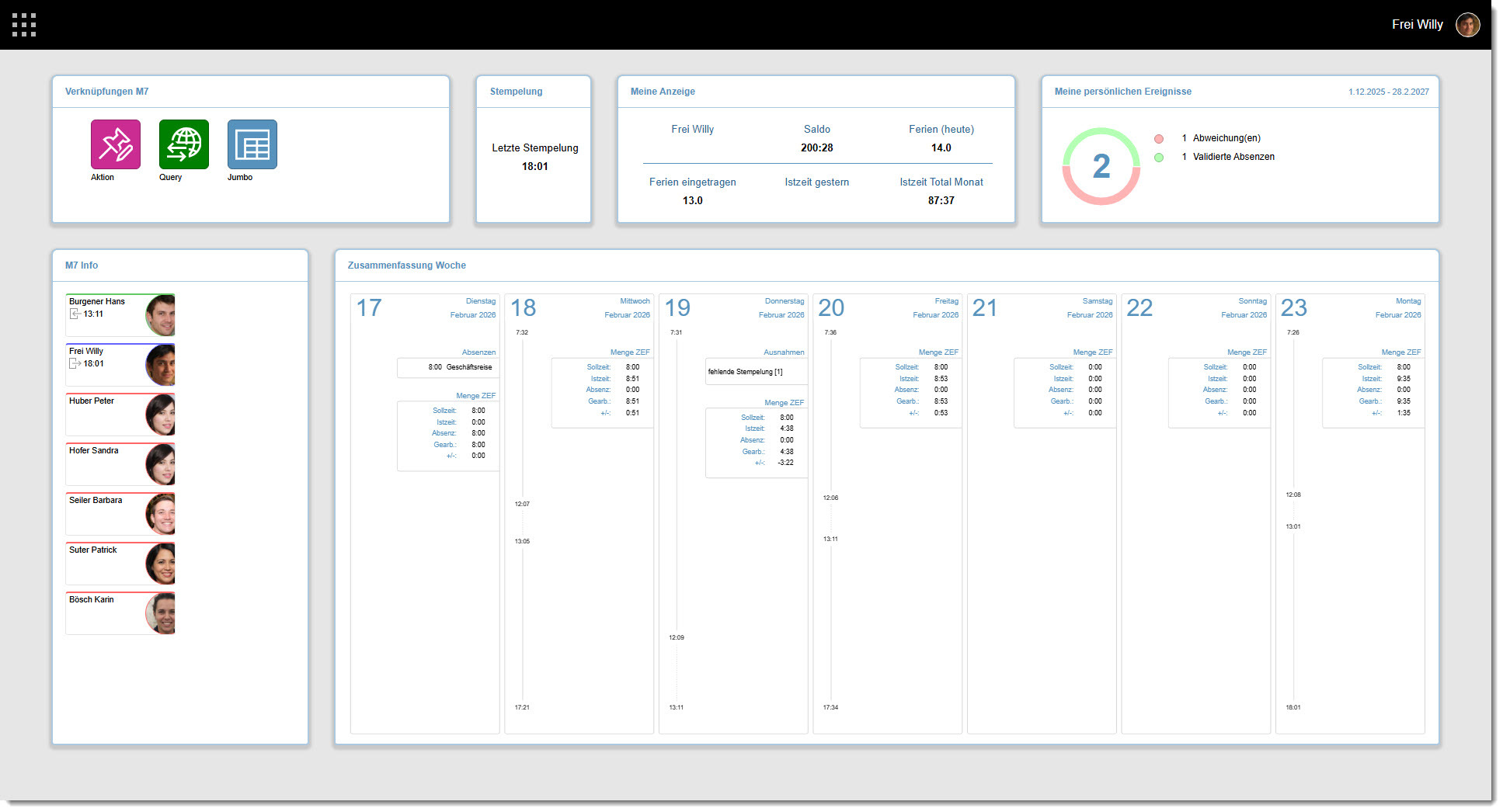Select Huber Peter's photo in M7 Info
Screen dimensions: 1503x812
(x=161, y=415)
